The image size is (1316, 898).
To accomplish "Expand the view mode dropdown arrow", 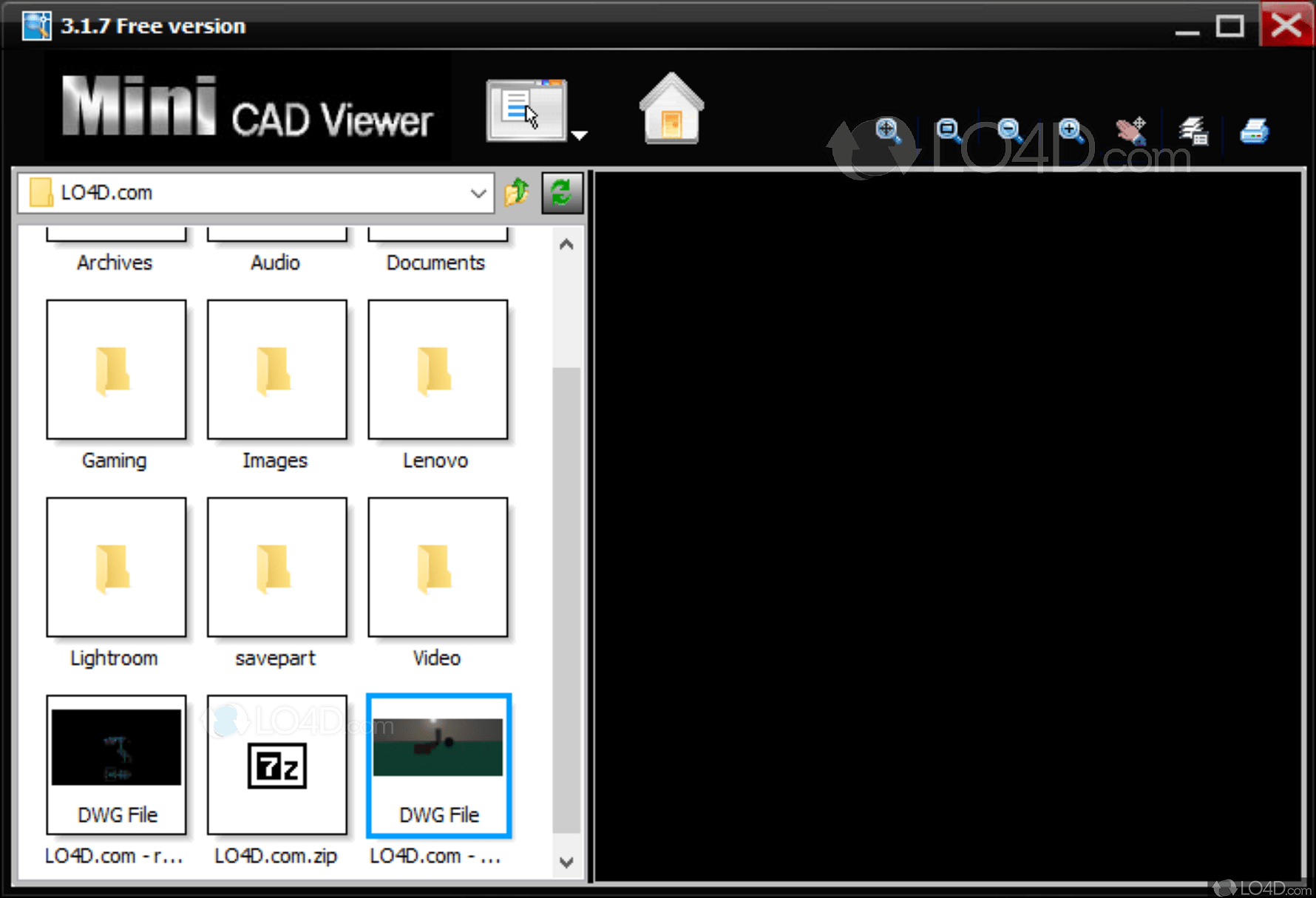I will 580,135.
